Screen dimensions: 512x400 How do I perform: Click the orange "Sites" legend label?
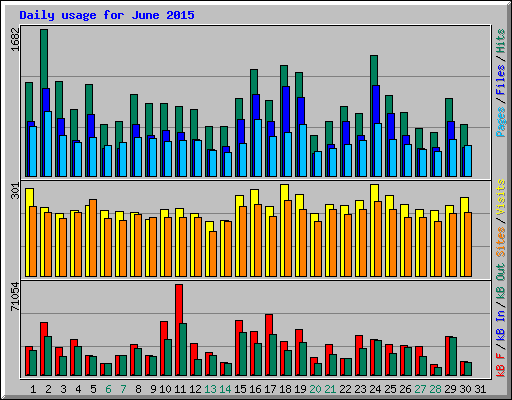(x=500, y=242)
